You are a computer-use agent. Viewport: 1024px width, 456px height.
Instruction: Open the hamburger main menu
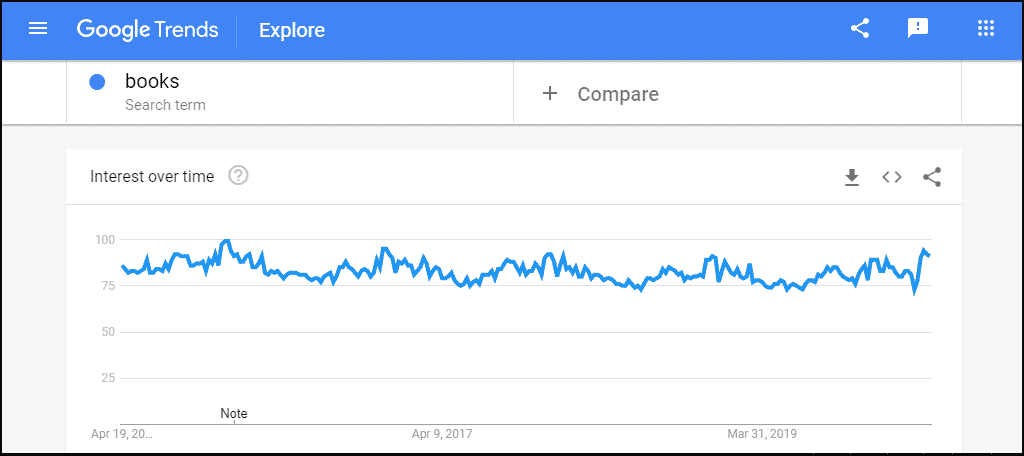pyautogui.click(x=39, y=29)
